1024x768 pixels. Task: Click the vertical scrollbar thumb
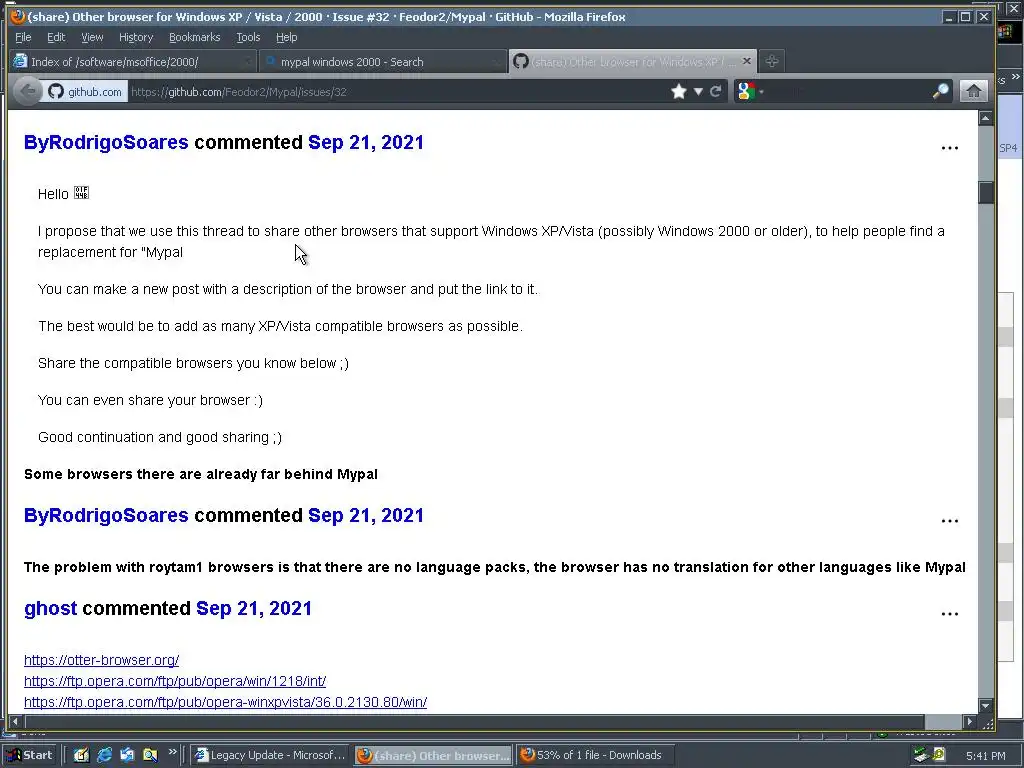[x=985, y=193]
